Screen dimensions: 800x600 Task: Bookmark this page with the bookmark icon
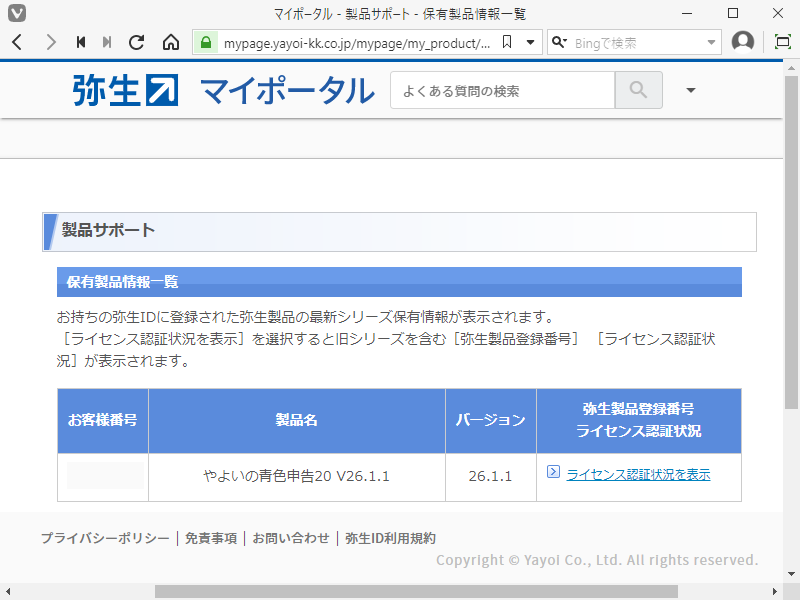[x=507, y=42]
